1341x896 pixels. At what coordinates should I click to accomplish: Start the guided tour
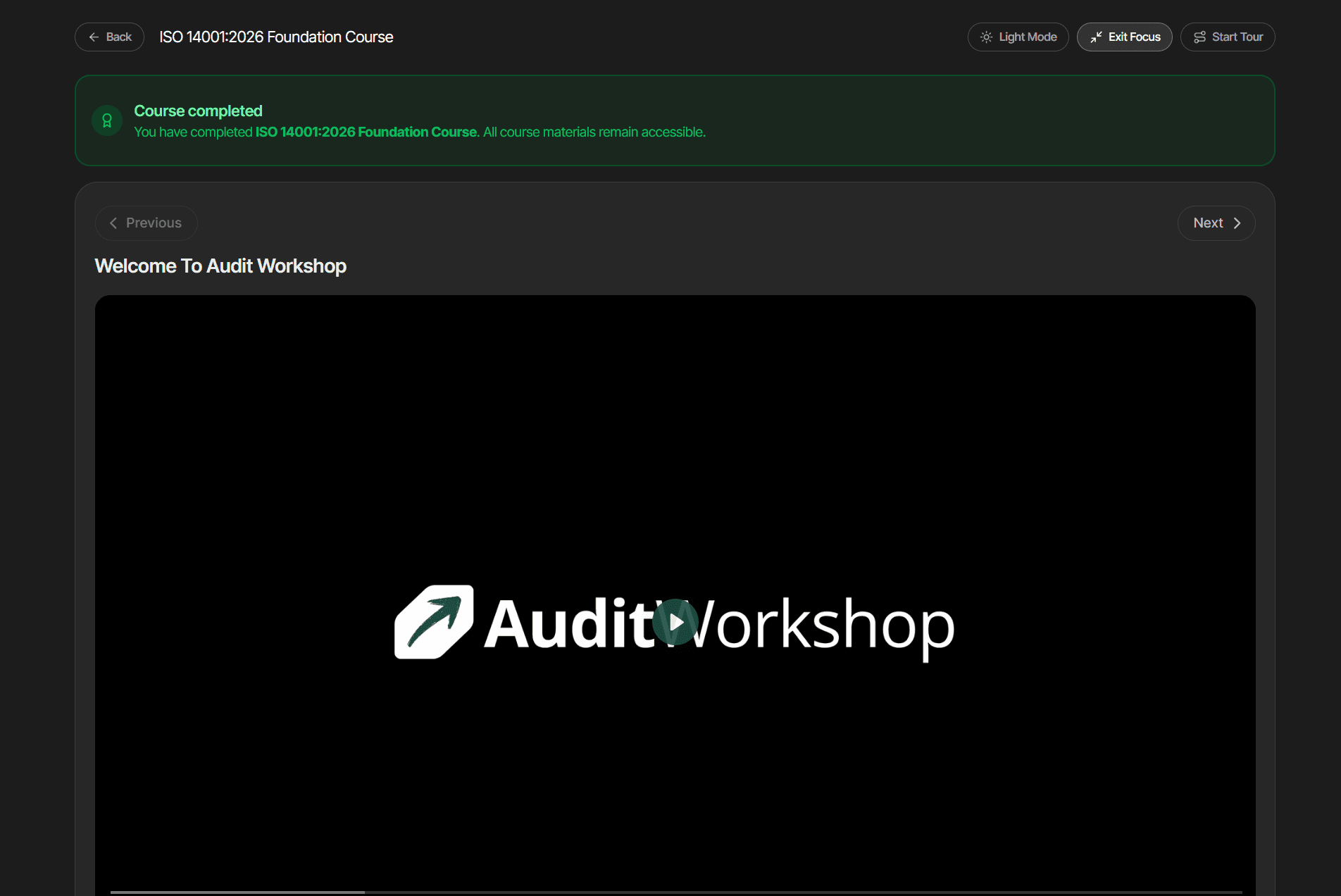[1228, 37]
